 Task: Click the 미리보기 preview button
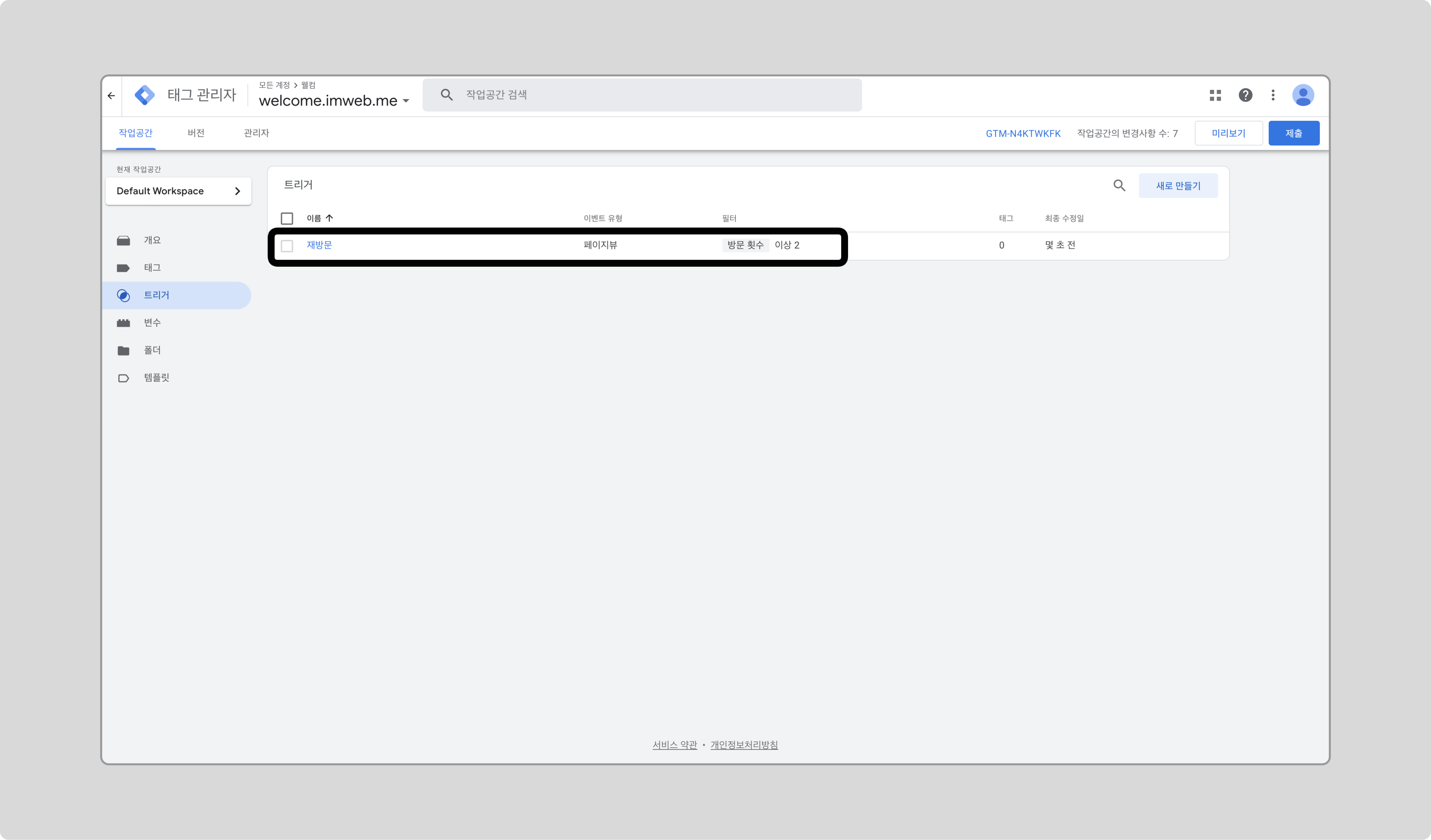pos(1228,133)
